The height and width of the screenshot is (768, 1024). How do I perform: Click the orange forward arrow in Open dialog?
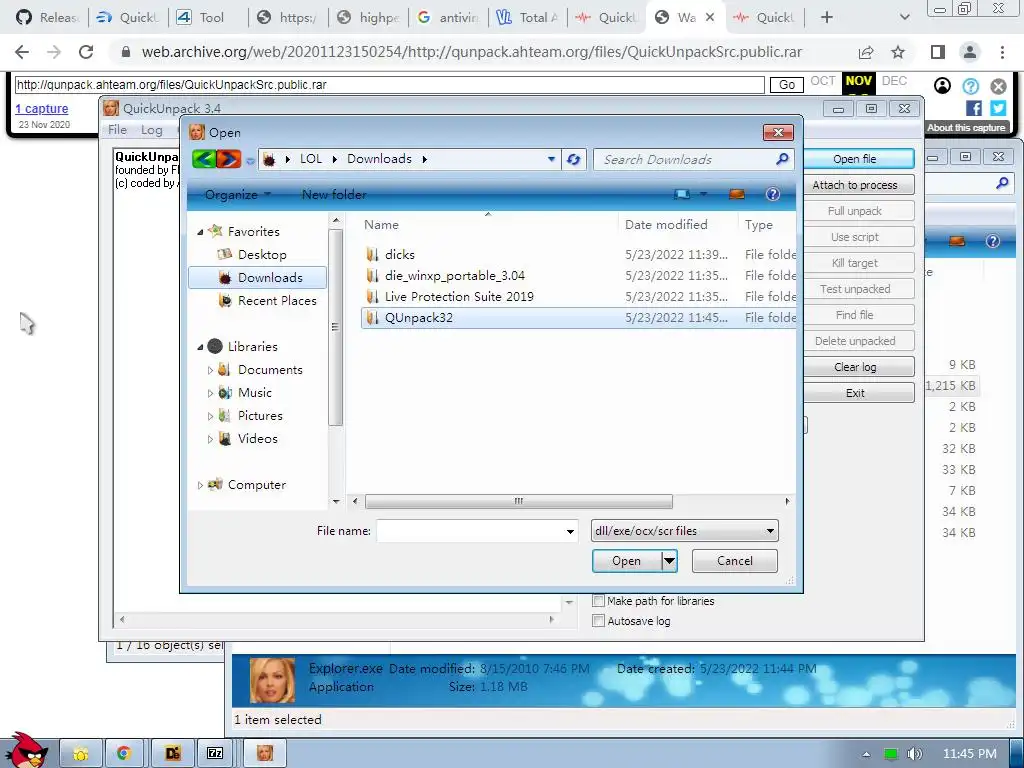[x=229, y=159]
